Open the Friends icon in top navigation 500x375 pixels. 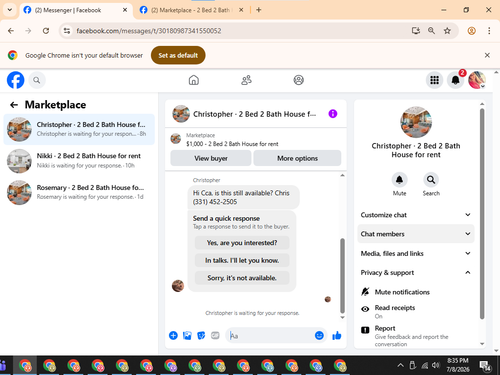pos(246,80)
